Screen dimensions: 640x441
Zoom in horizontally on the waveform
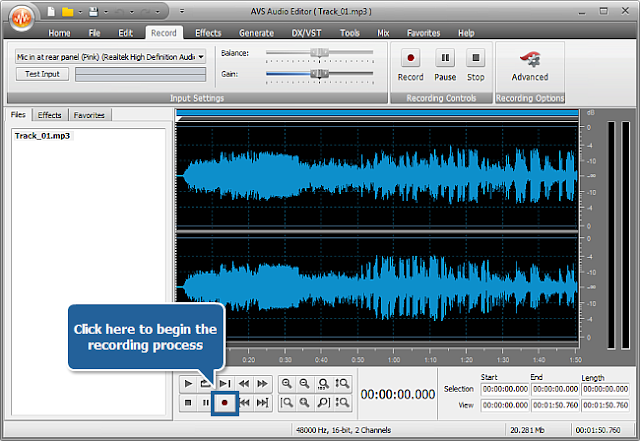pyautogui.click(x=287, y=384)
